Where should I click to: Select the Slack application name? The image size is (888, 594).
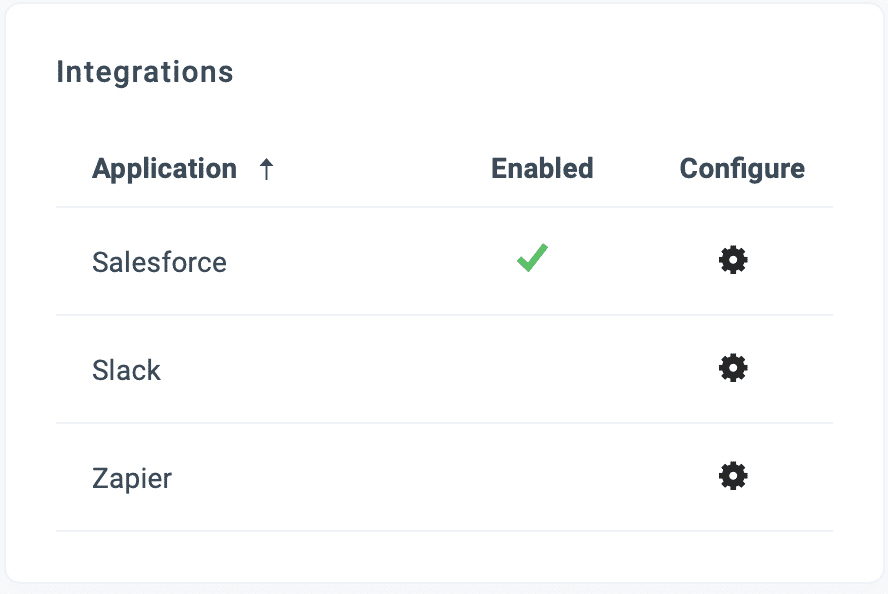pyautogui.click(x=126, y=370)
